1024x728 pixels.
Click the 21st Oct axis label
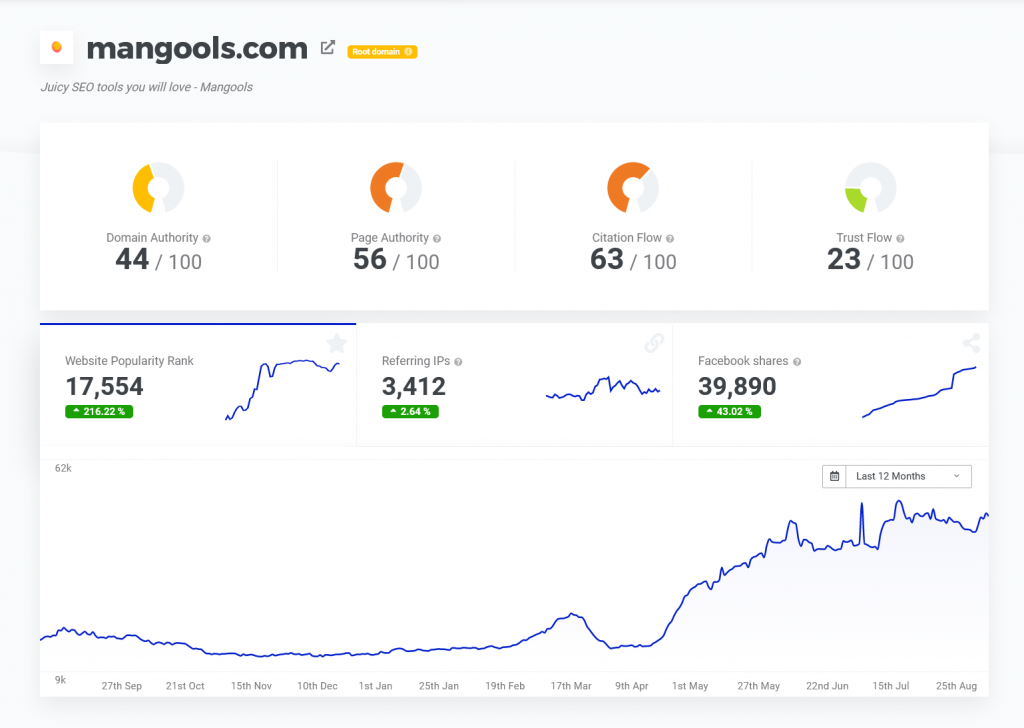click(x=185, y=686)
